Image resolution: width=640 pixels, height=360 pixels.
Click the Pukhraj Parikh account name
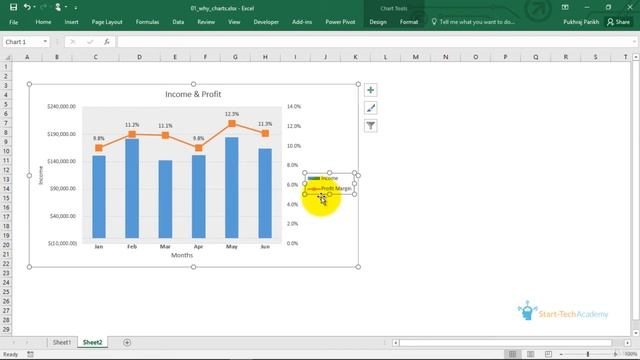pyautogui.click(x=581, y=22)
